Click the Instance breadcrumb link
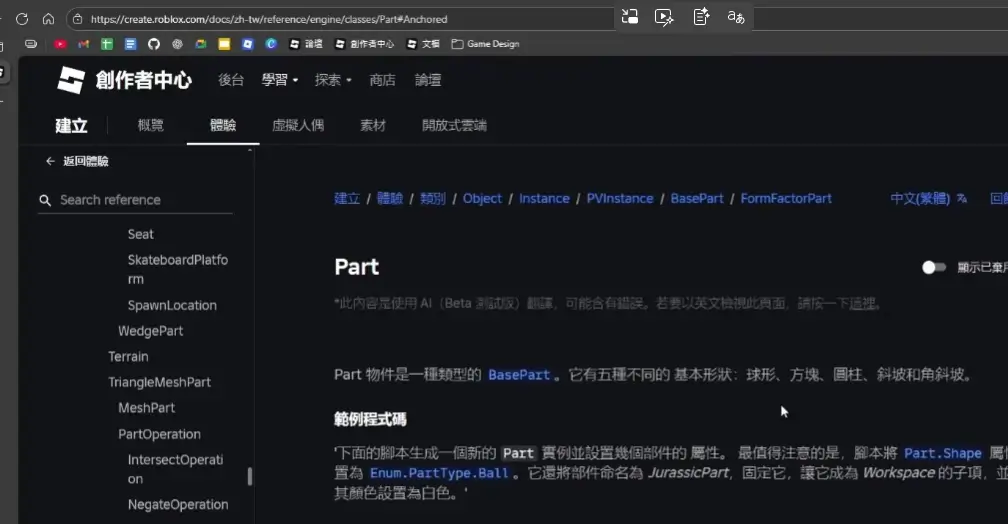This screenshot has width=1008, height=524. (x=544, y=199)
